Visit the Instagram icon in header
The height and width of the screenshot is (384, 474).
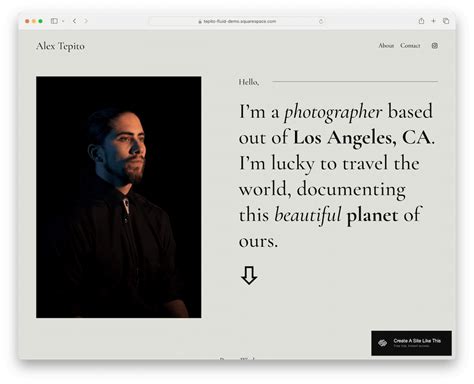435,46
